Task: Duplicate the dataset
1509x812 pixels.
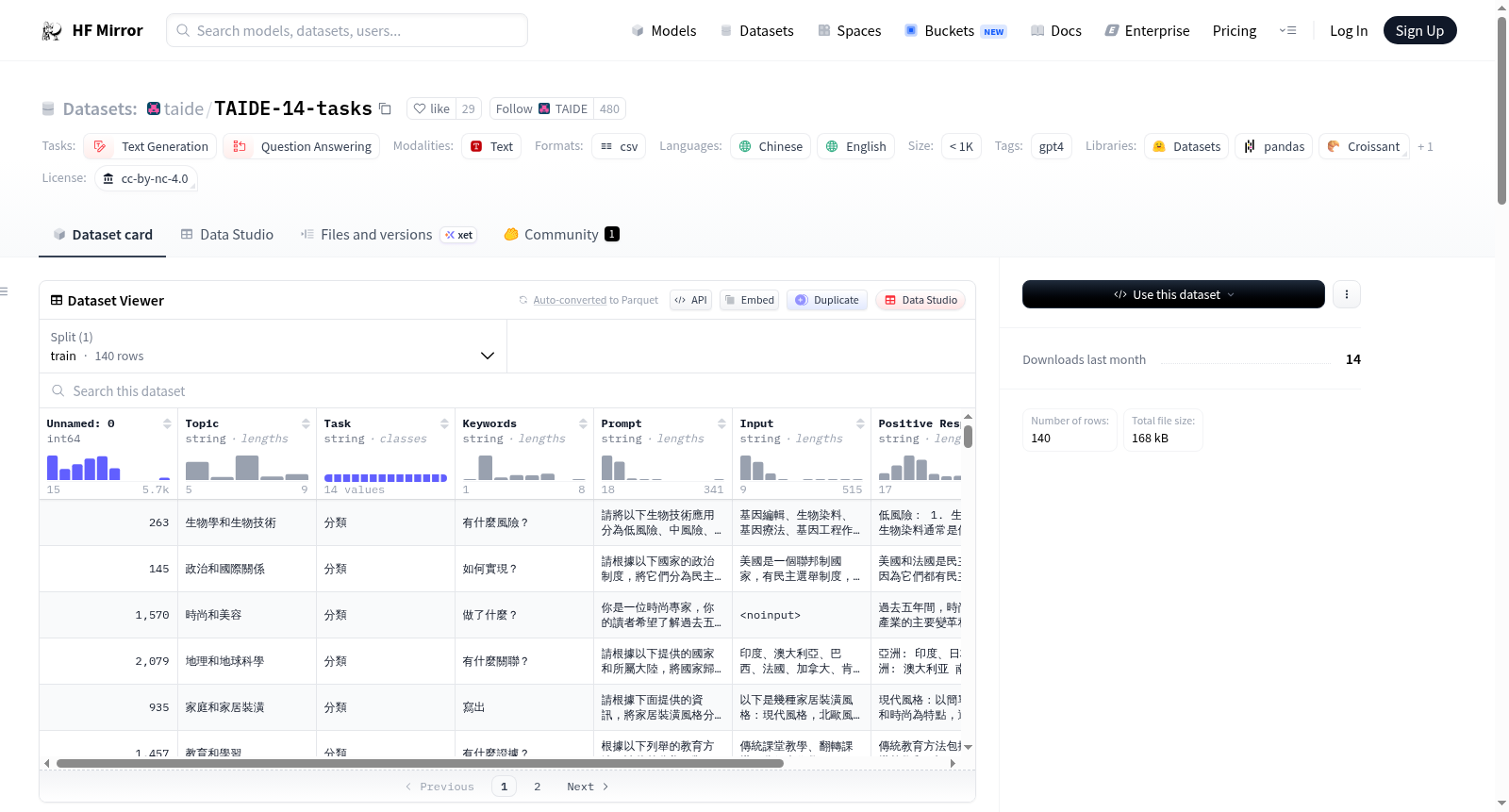Action: click(827, 300)
